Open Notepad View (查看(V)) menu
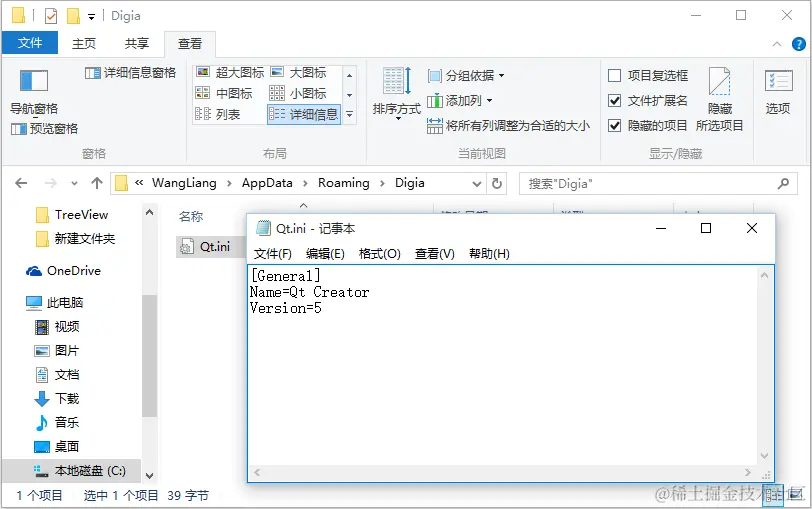 click(x=434, y=254)
